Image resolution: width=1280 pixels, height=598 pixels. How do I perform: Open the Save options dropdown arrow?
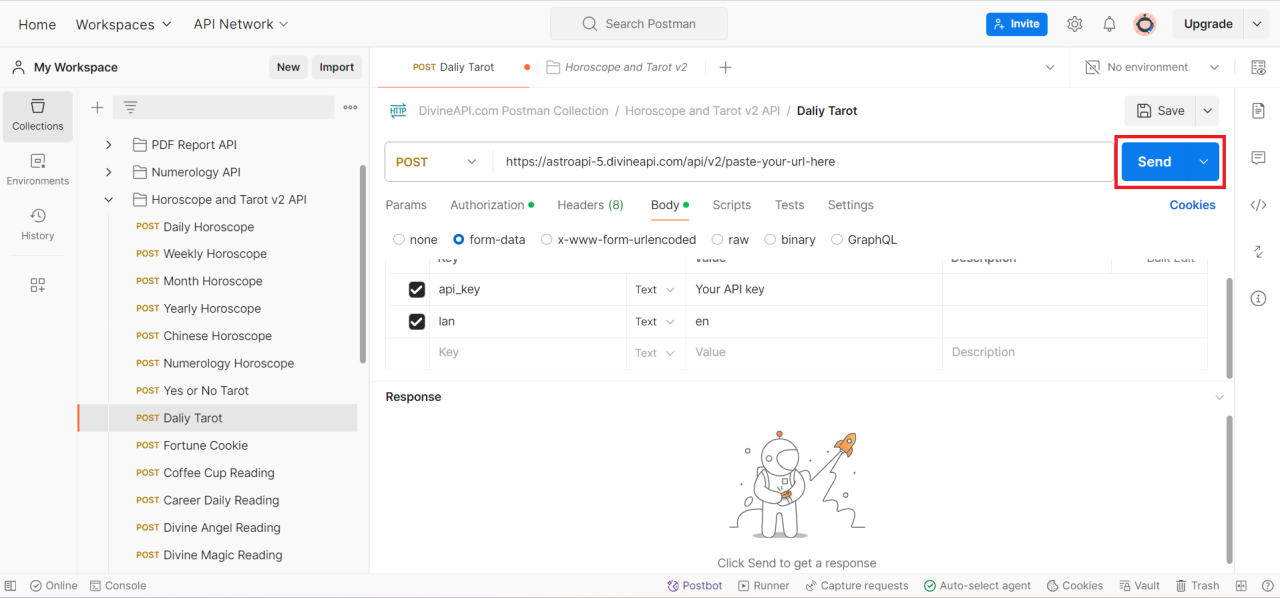pos(1208,111)
